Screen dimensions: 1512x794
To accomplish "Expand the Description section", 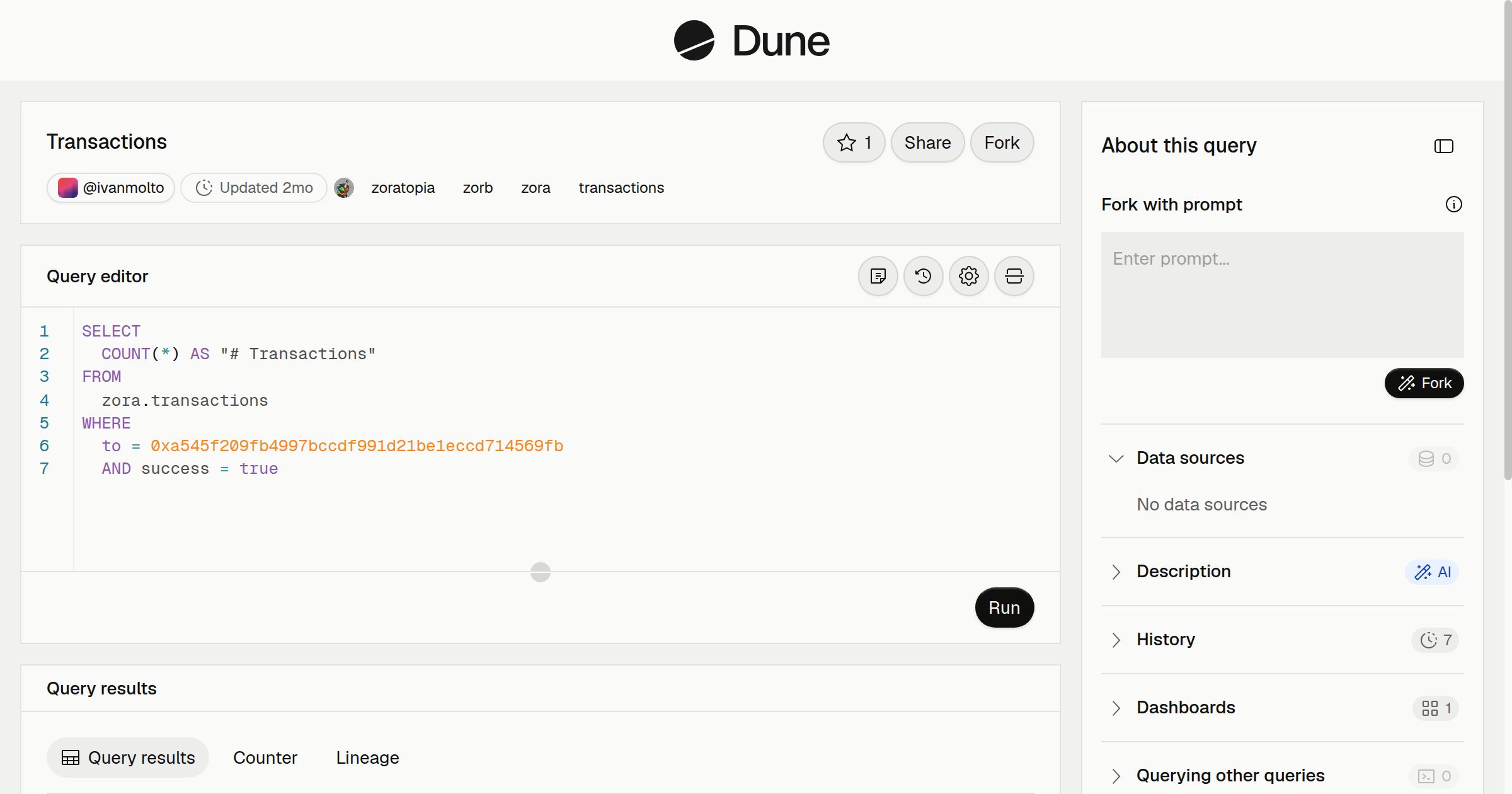I will click(x=1116, y=572).
